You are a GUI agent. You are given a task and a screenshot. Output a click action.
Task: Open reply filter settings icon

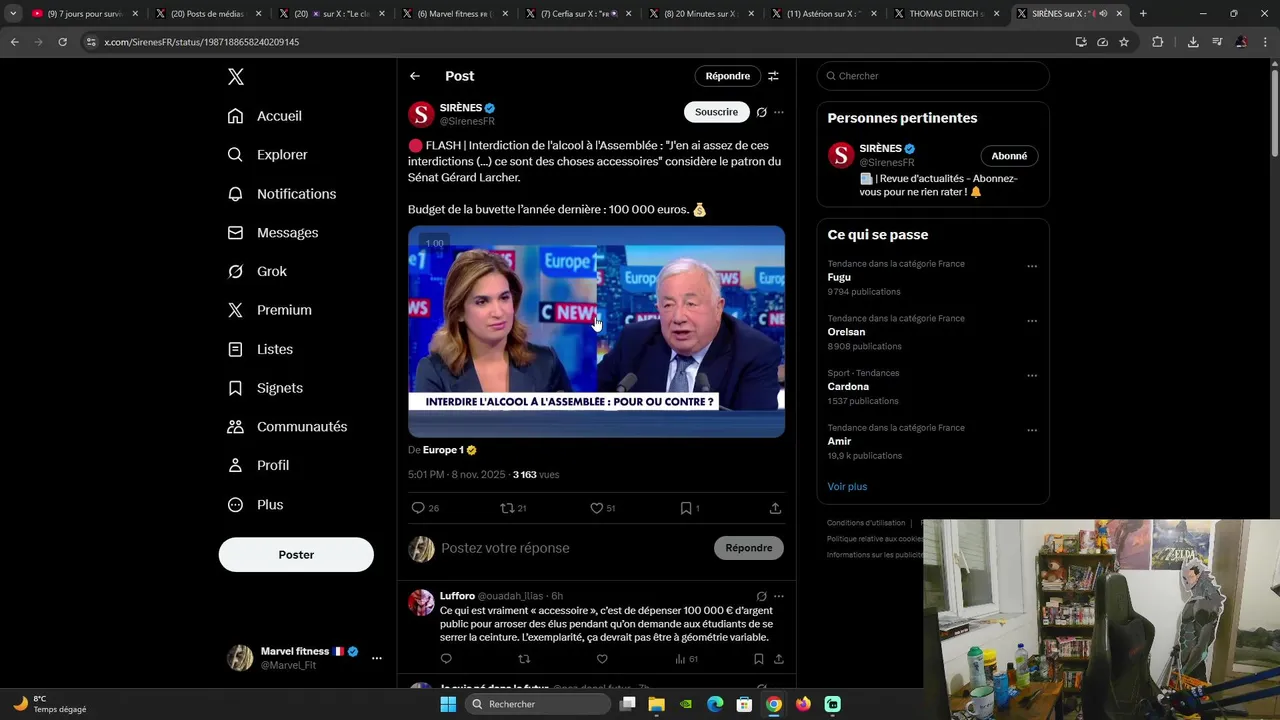coord(773,76)
